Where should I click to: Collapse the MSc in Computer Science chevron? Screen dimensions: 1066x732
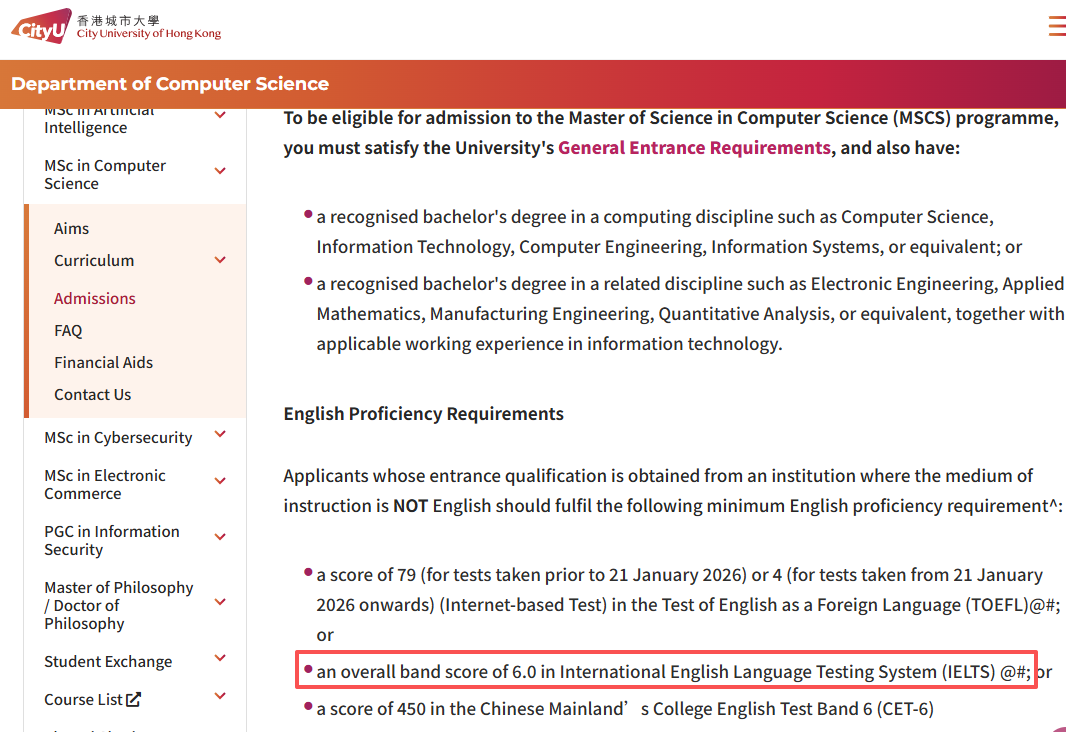point(220,171)
